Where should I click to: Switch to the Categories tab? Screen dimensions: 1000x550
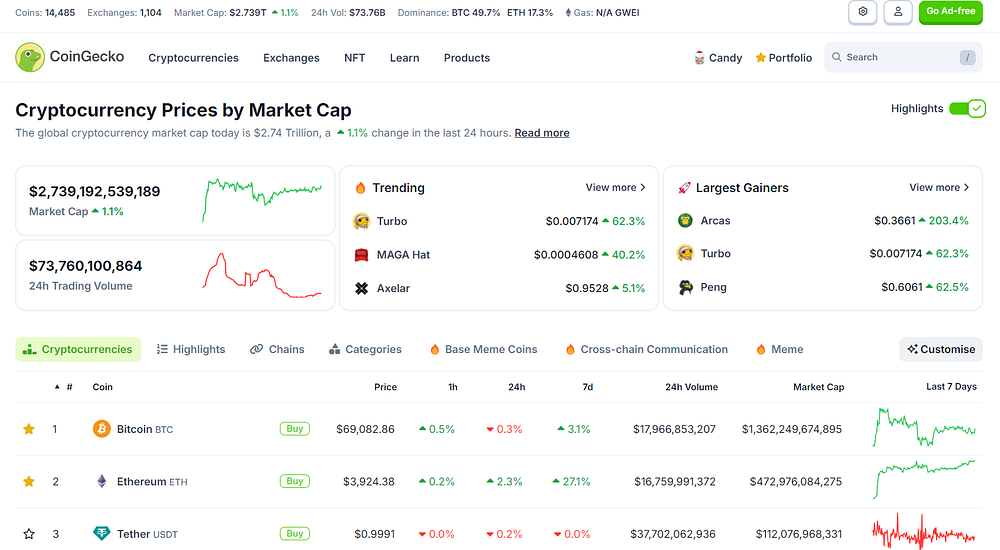tap(365, 349)
